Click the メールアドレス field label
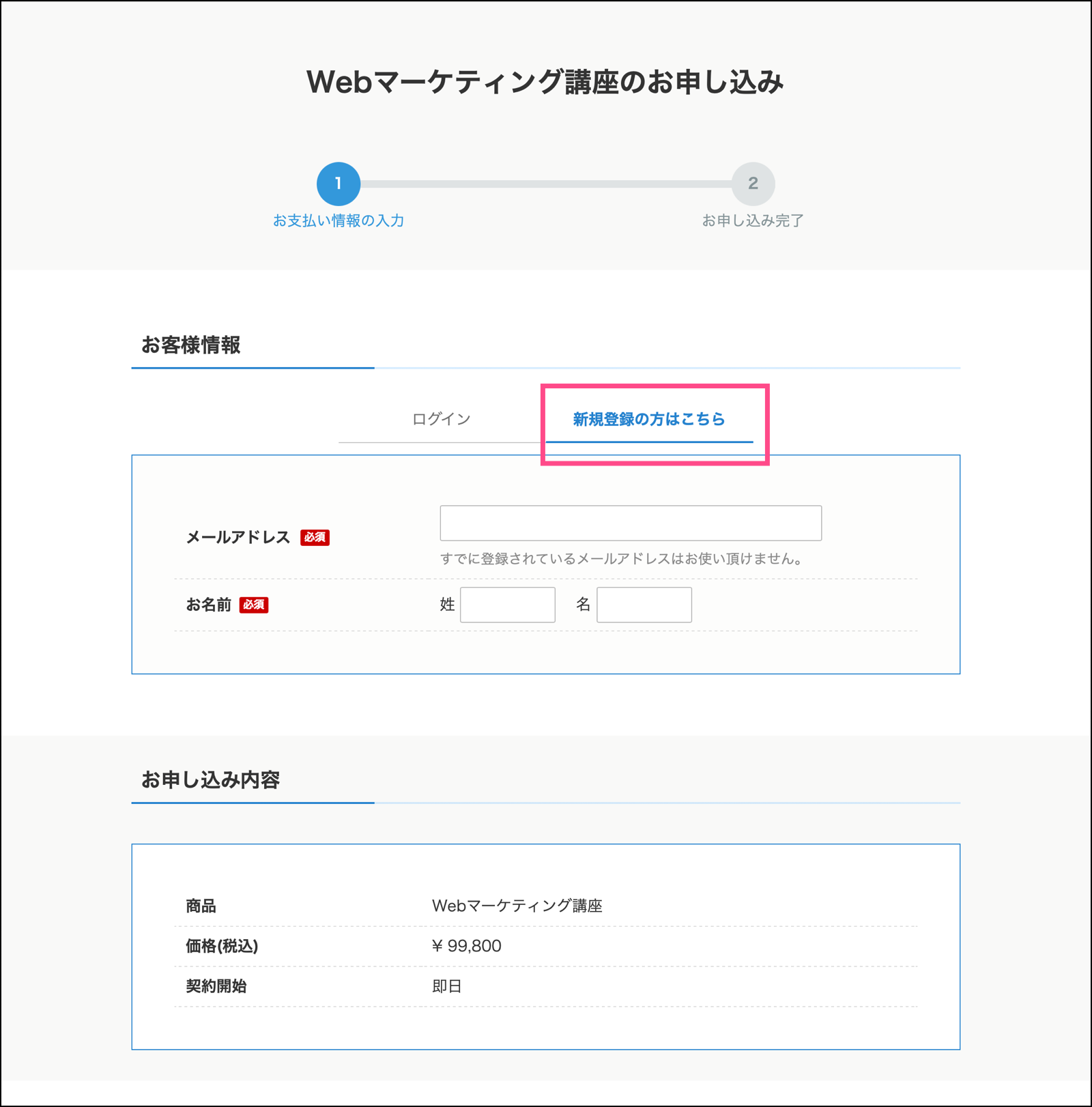 click(238, 538)
